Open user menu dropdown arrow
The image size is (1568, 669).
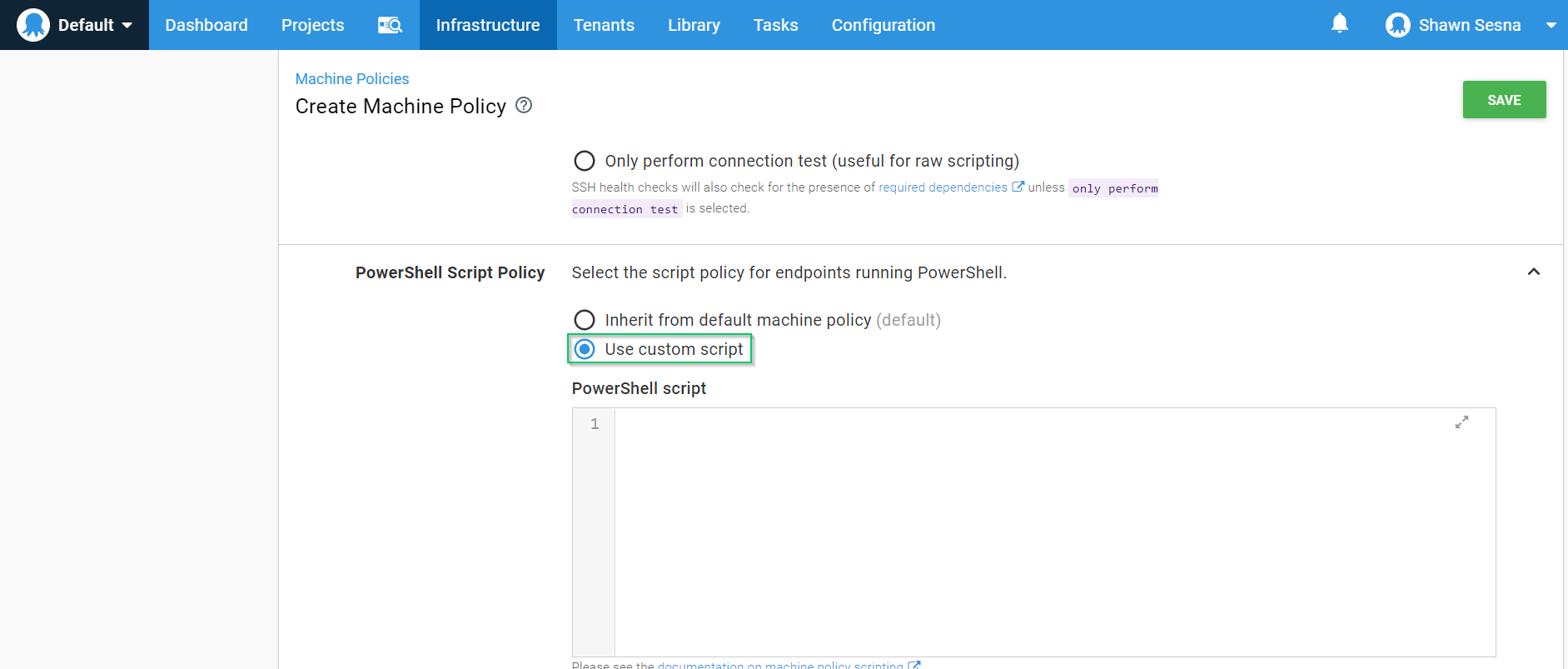(x=1551, y=25)
